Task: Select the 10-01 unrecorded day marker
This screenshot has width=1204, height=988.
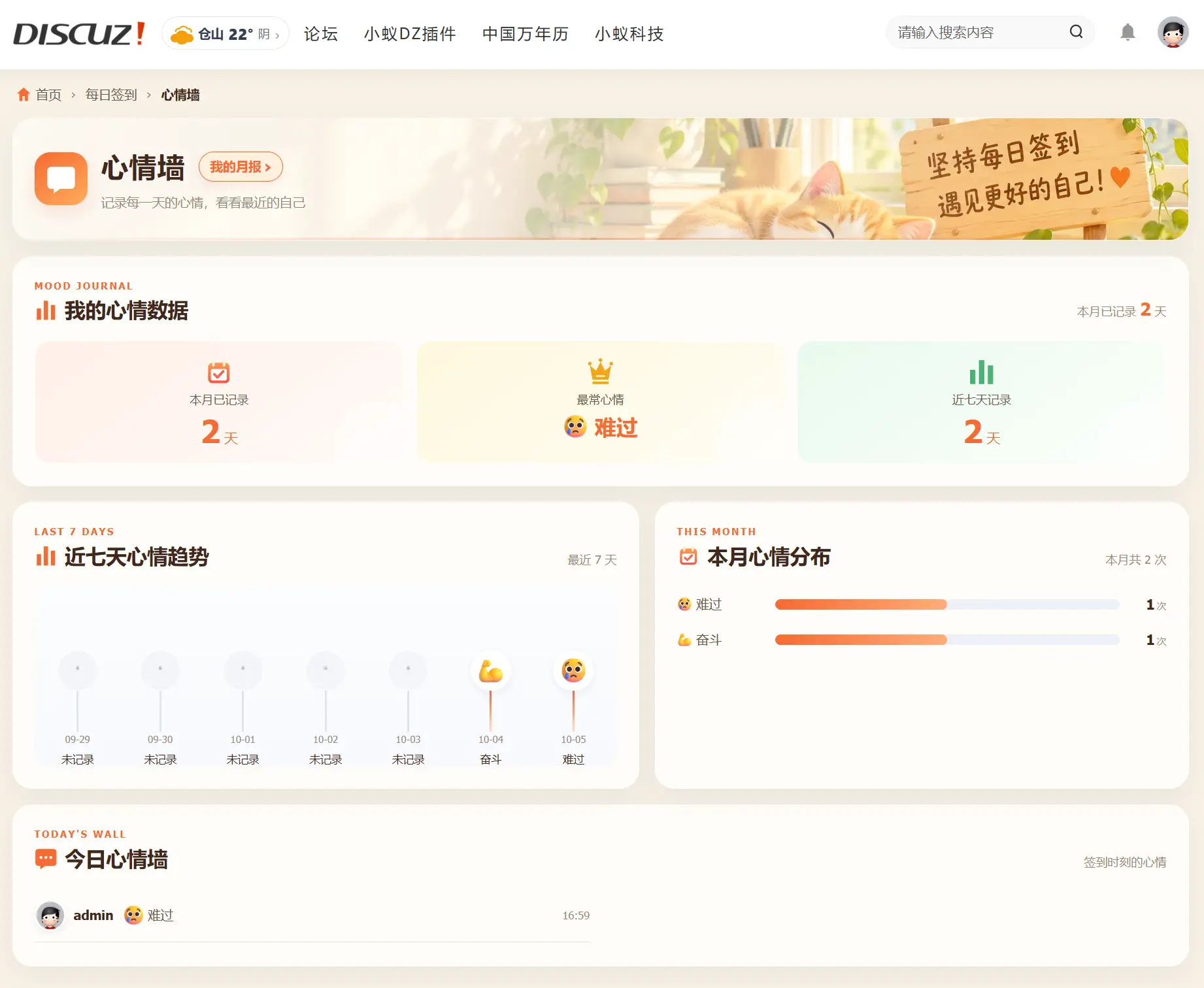Action: coord(242,669)
